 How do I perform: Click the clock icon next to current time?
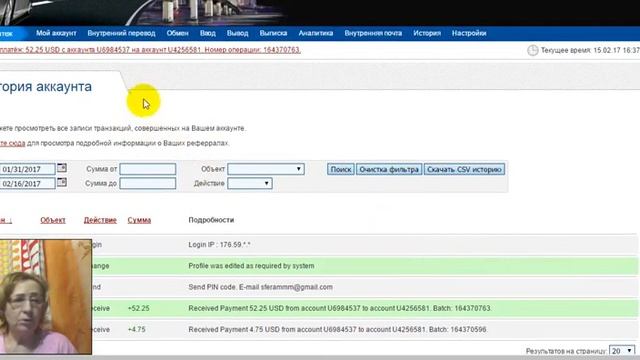point(532,50)
